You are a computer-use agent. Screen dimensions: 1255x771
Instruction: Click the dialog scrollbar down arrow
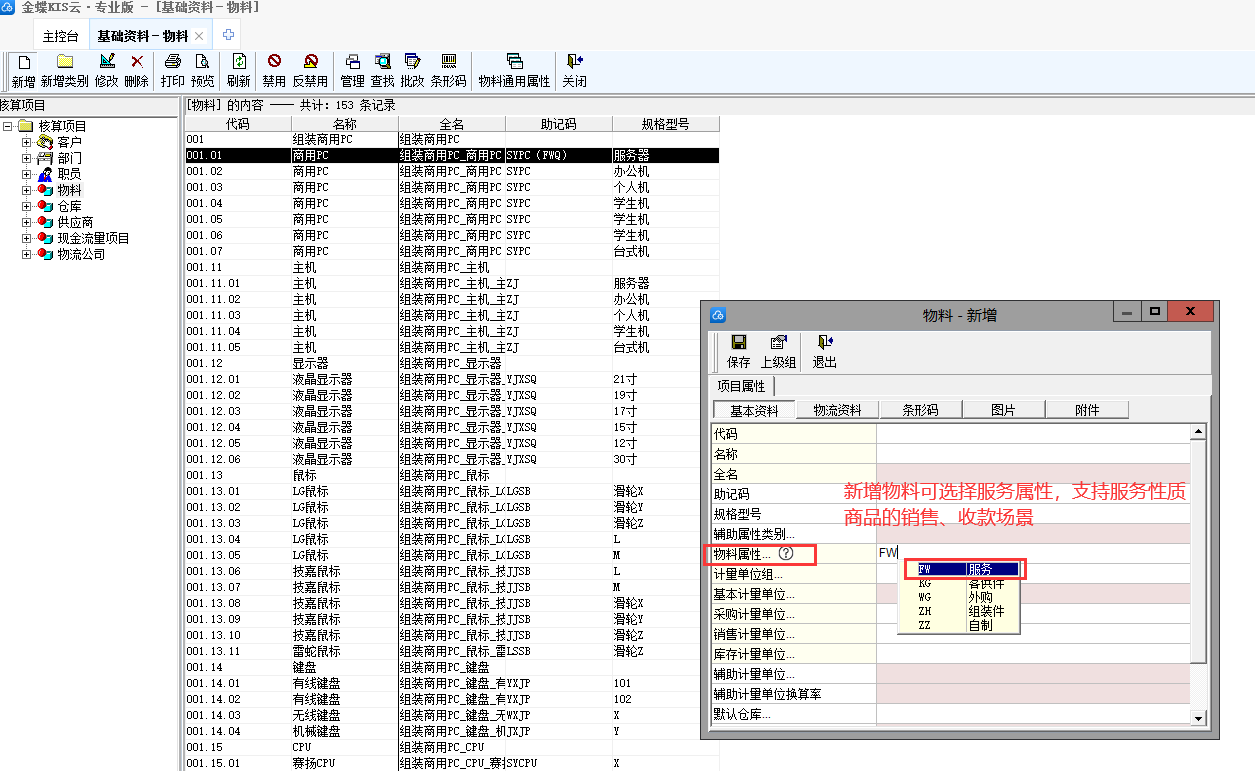[1198, 717]
